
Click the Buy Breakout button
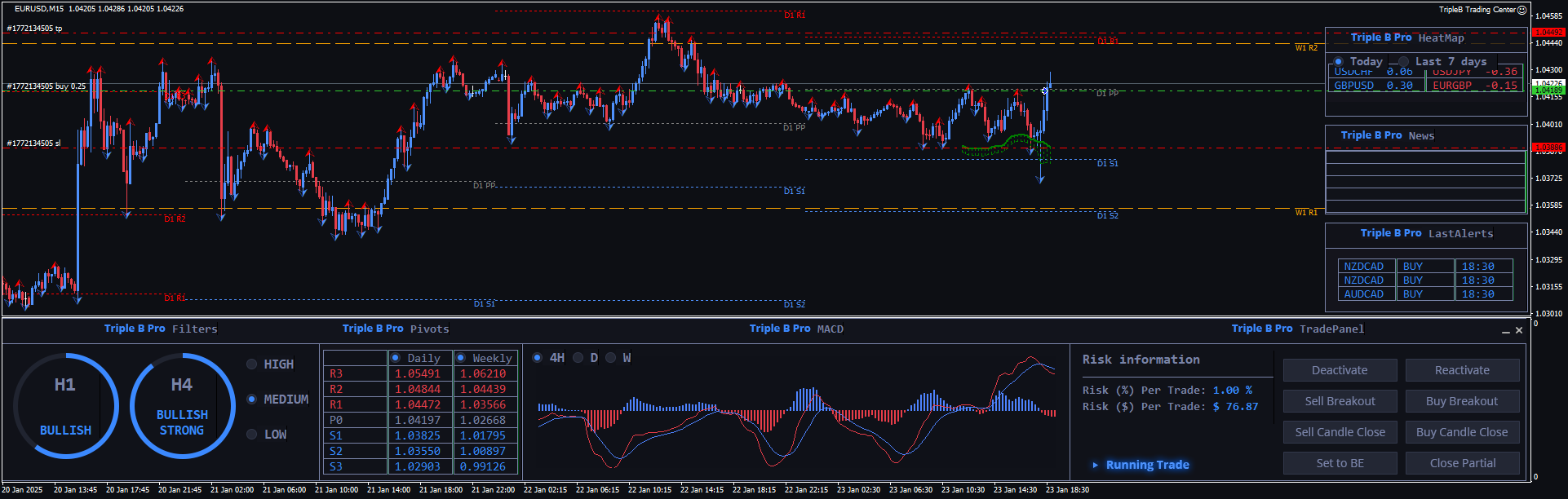(1461, 401)
